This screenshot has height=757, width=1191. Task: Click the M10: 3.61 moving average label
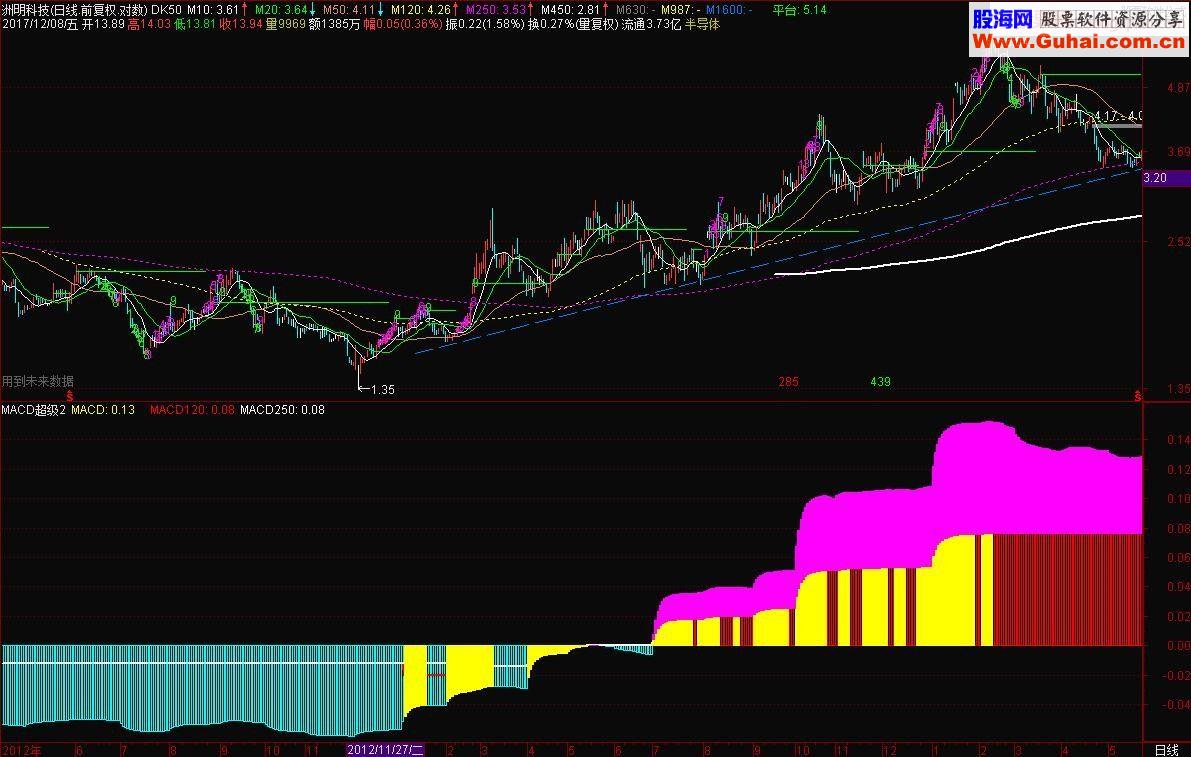click(213, 10)
